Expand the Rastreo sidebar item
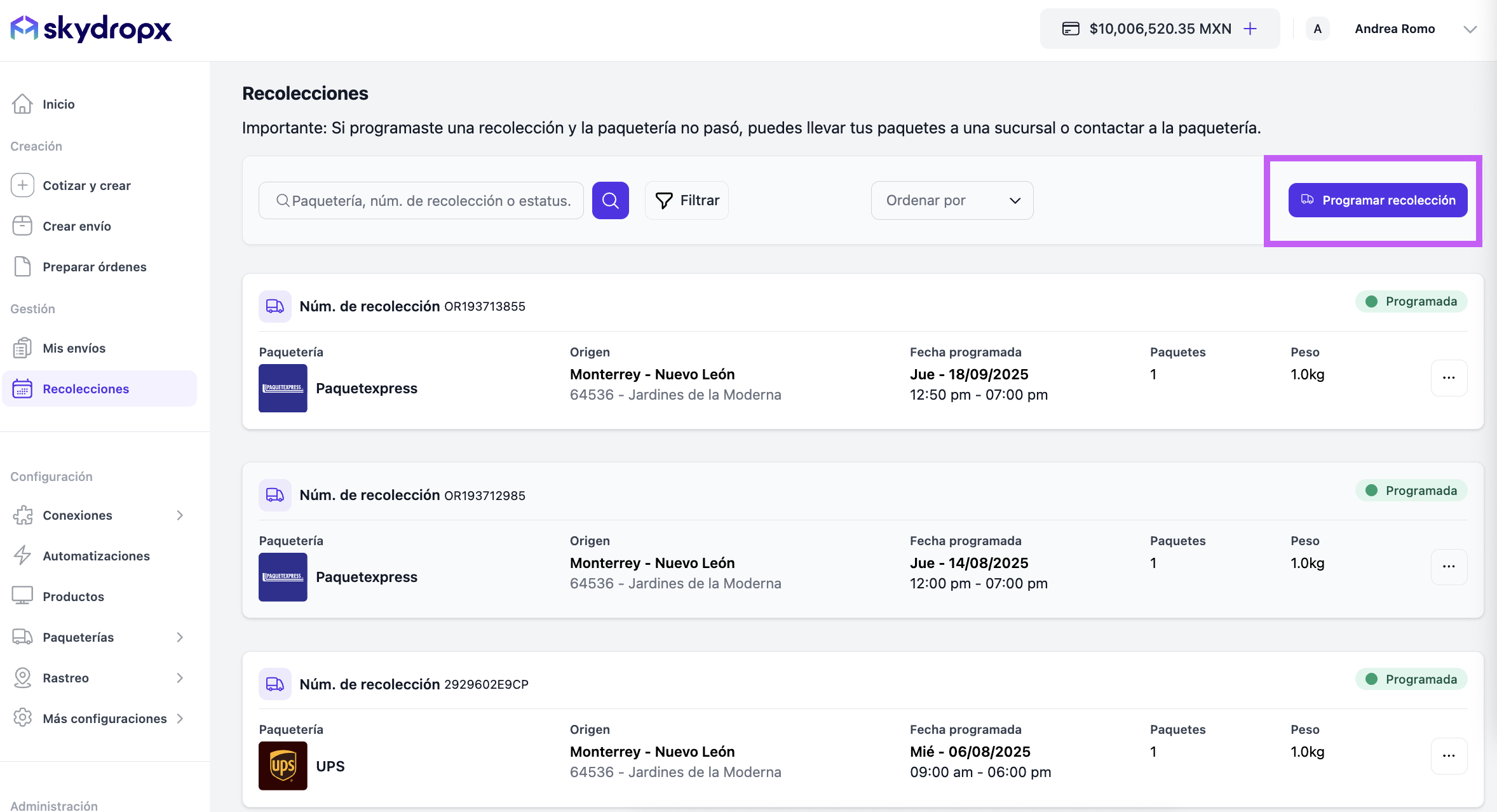1497x812 pixels. click(180, 678)
